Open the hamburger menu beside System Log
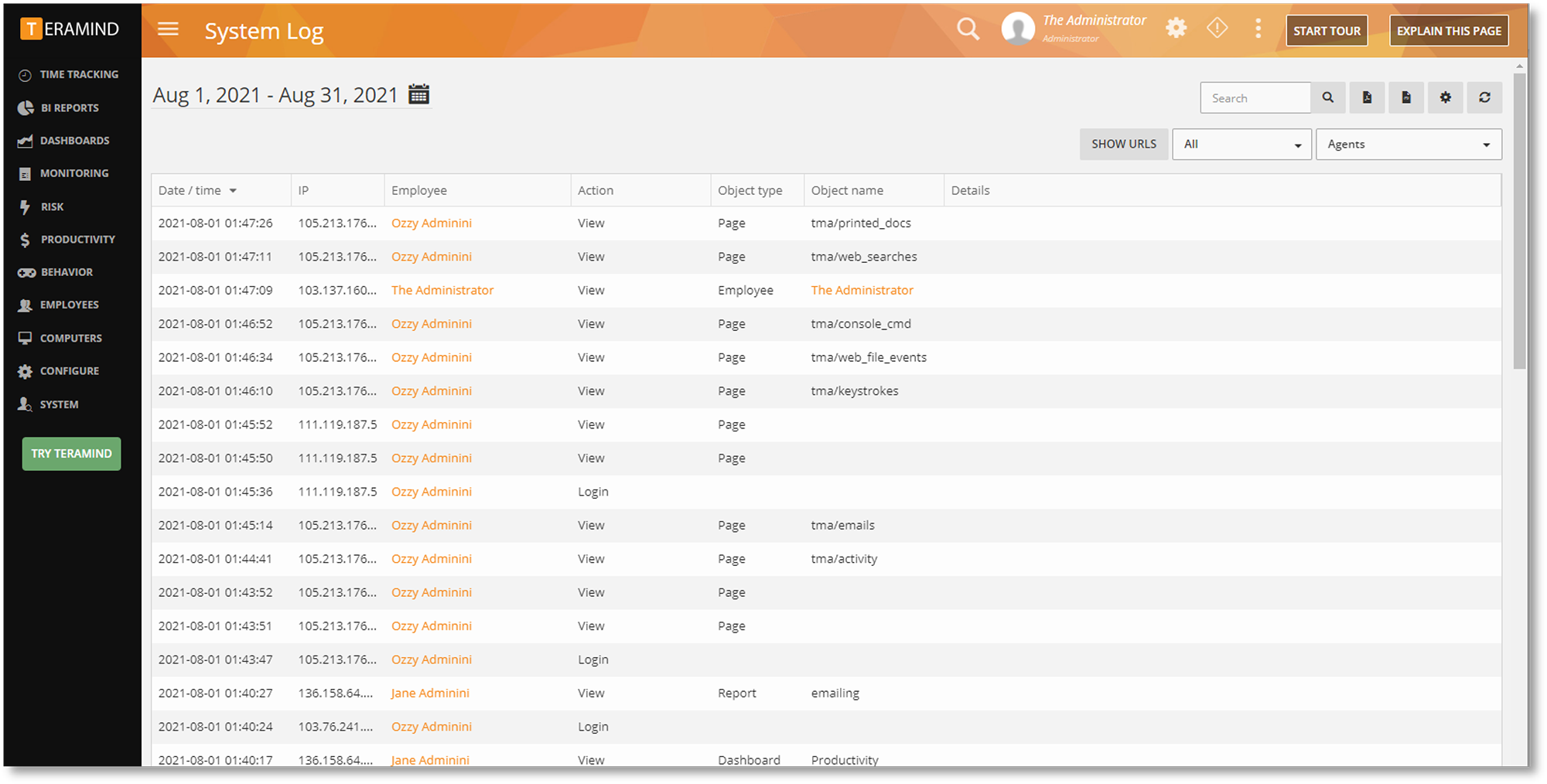Image resolution: width=1547 pixels, height=784 pixels. coord(168,29)
